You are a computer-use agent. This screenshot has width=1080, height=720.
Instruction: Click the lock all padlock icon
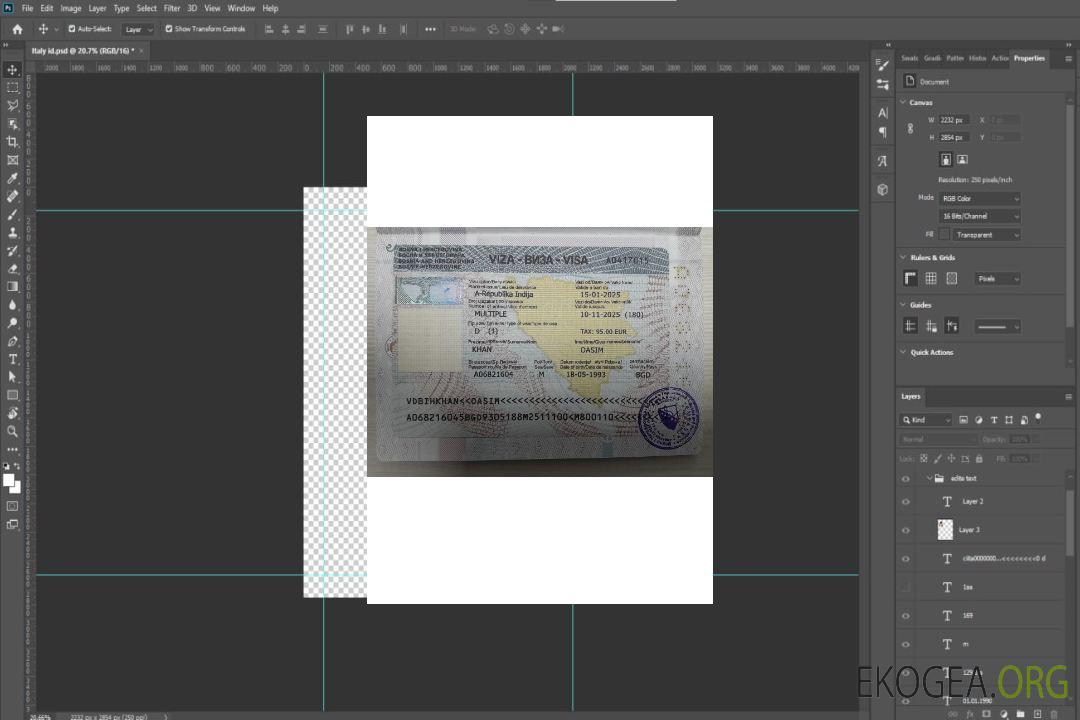[x=979, y=458]
